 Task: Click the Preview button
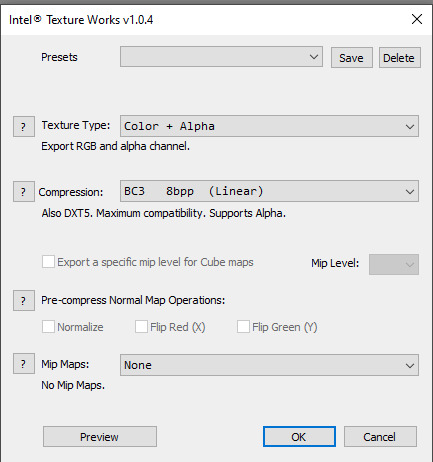click(100, 437)
